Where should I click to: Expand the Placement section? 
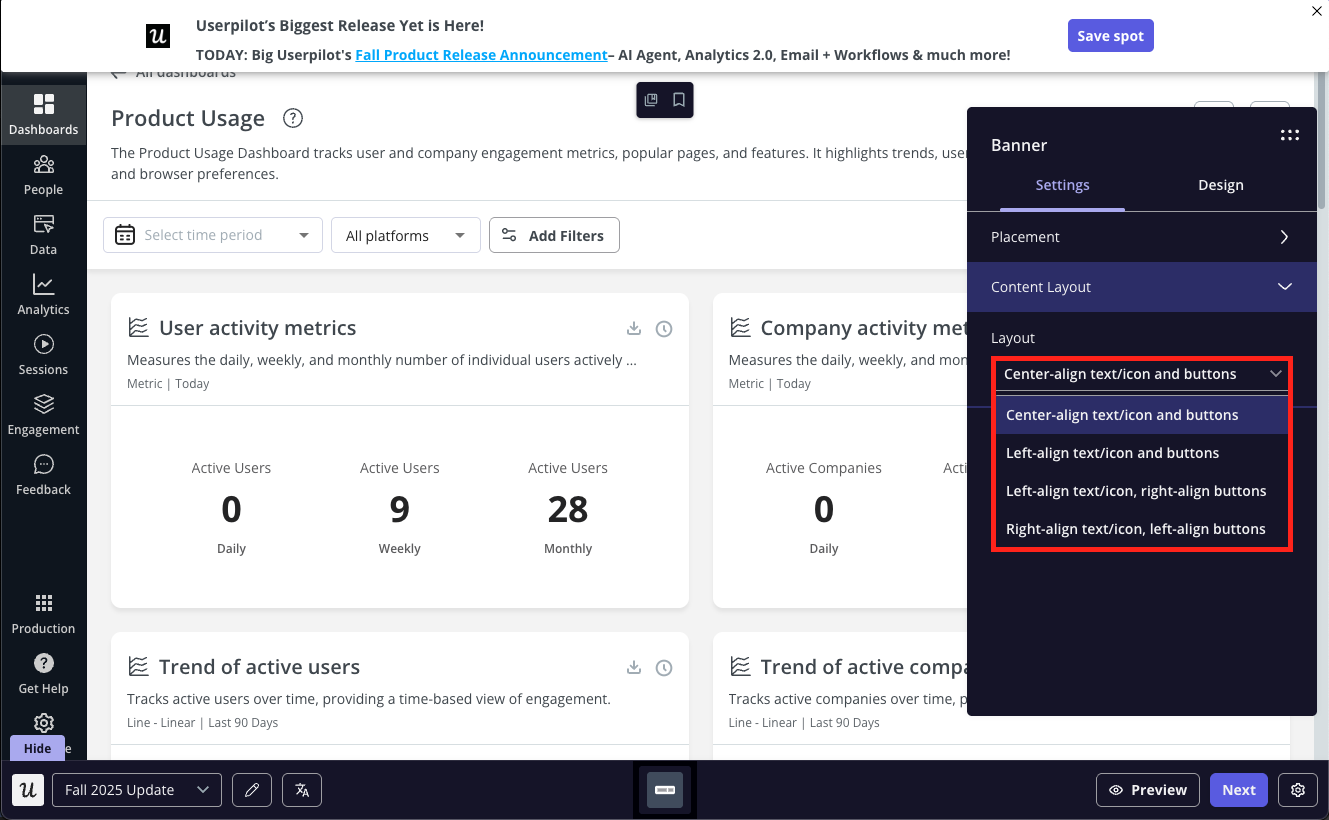[x=1142, y=237]
